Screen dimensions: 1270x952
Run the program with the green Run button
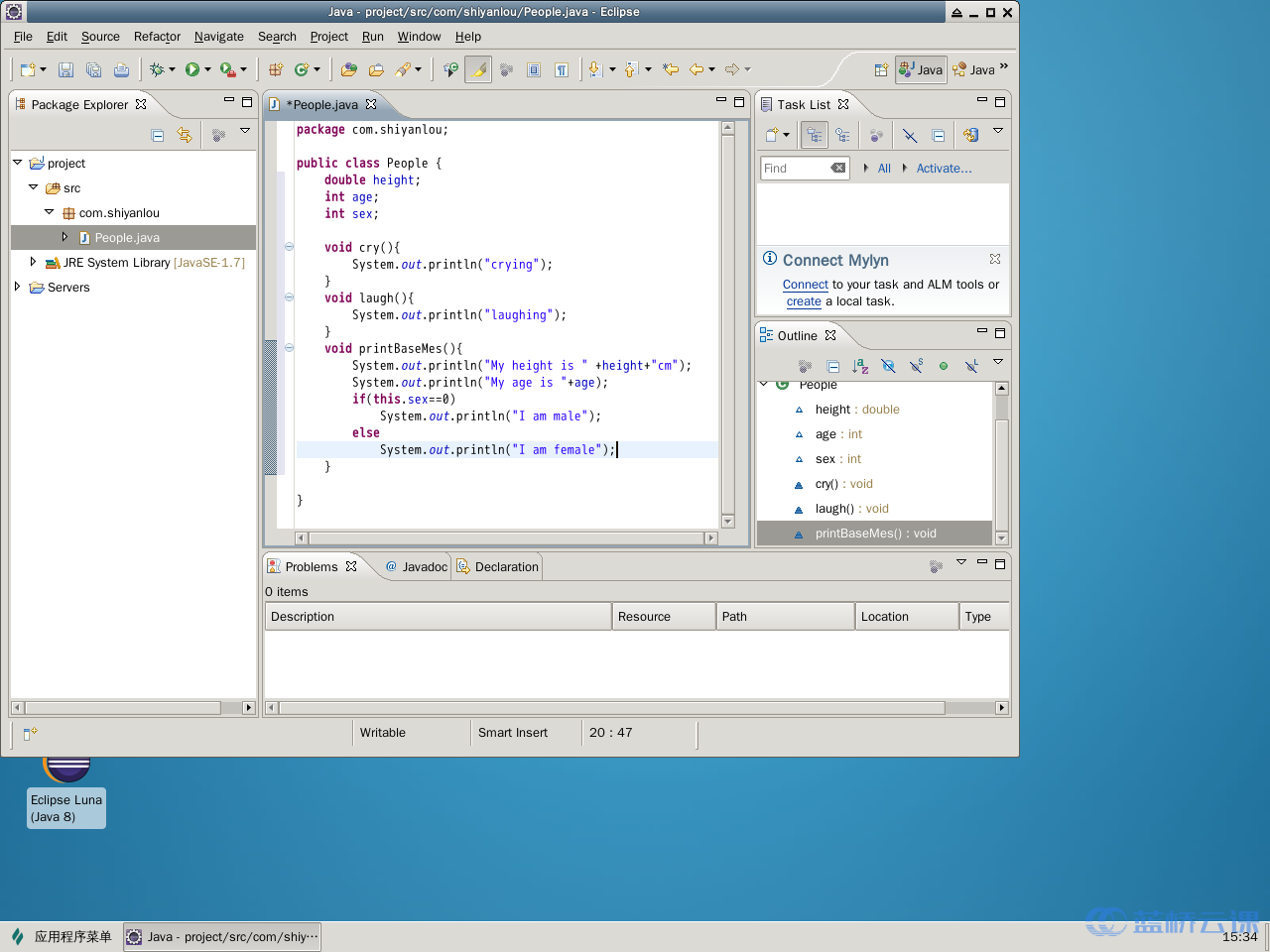pyautogui.click(x=192, y=69)
